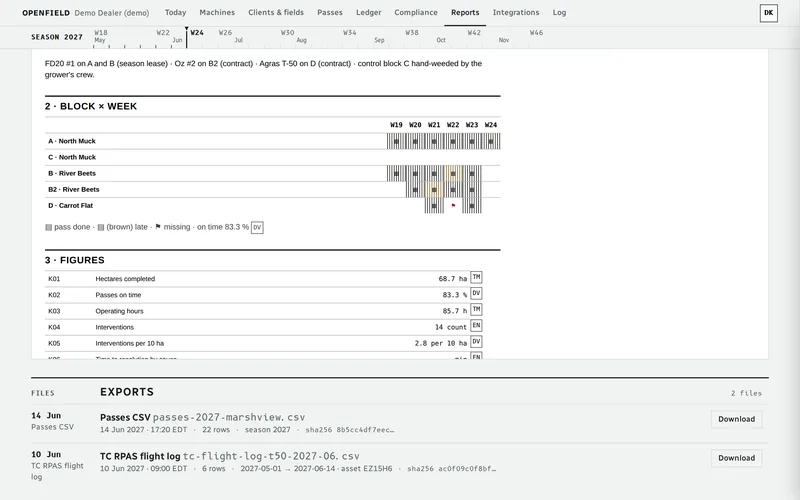This screenshot has height=500, width=800.
Task: Click the K03 Operating hours label
Action: click(119, 311)
